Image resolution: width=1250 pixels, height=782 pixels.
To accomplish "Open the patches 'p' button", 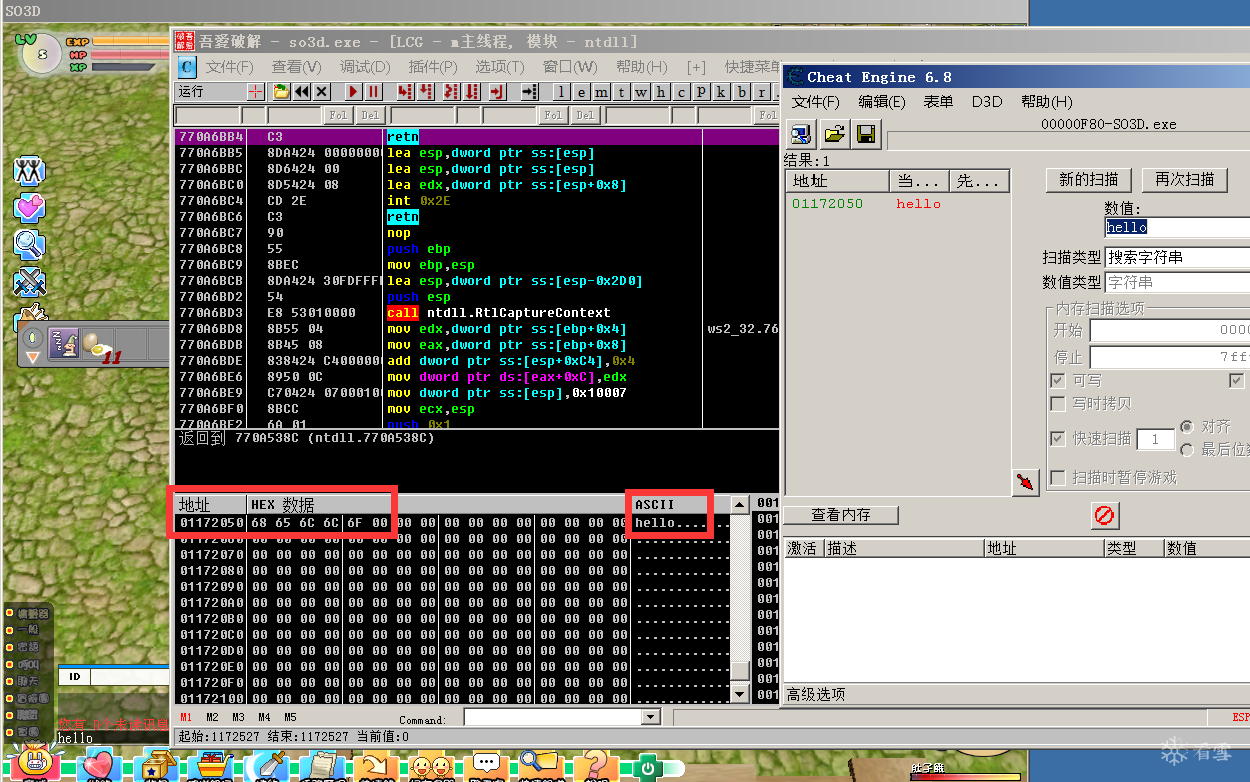I will 701,91.
